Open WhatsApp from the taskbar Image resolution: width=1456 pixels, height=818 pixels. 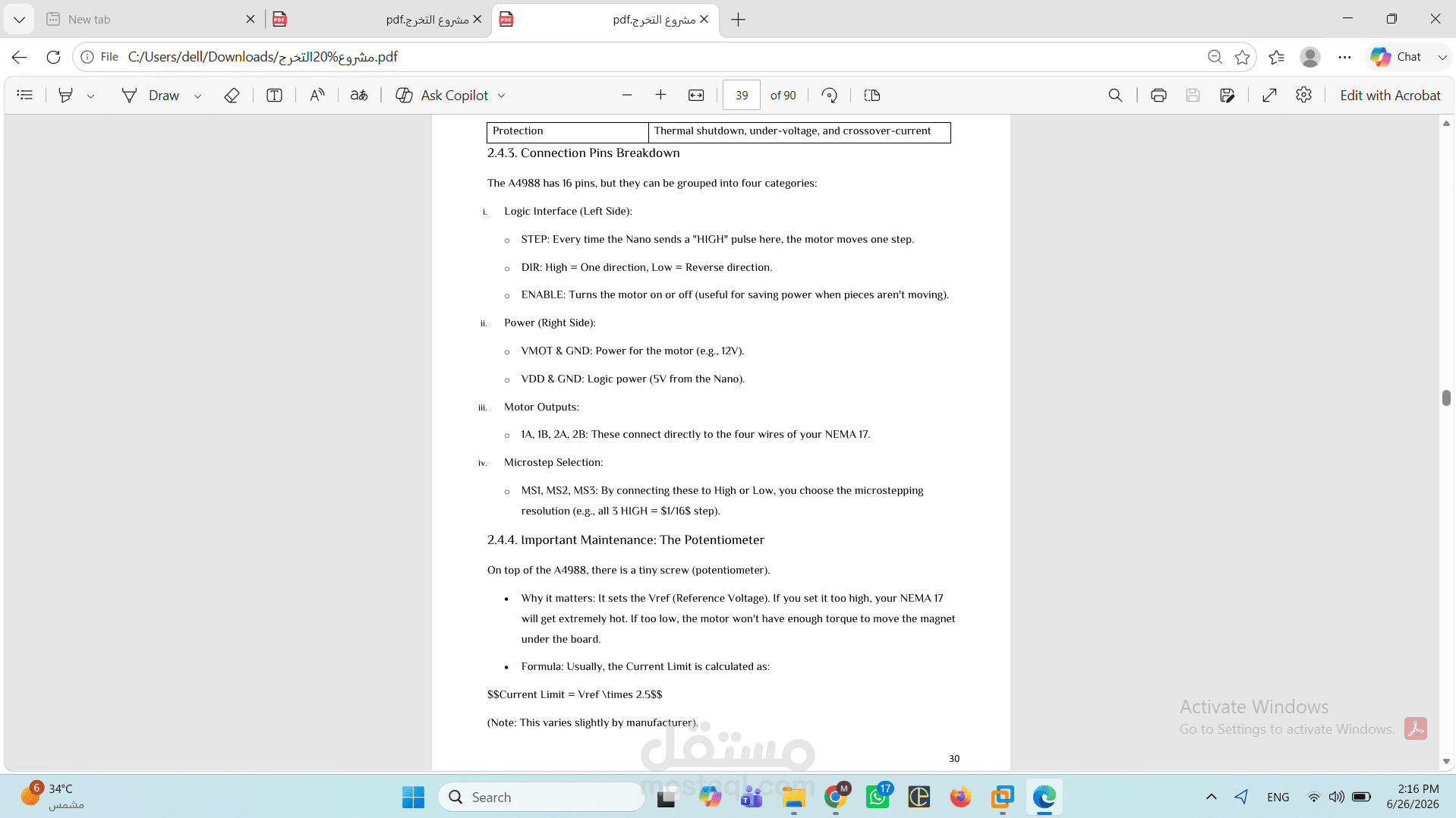[x=878, y=798]
